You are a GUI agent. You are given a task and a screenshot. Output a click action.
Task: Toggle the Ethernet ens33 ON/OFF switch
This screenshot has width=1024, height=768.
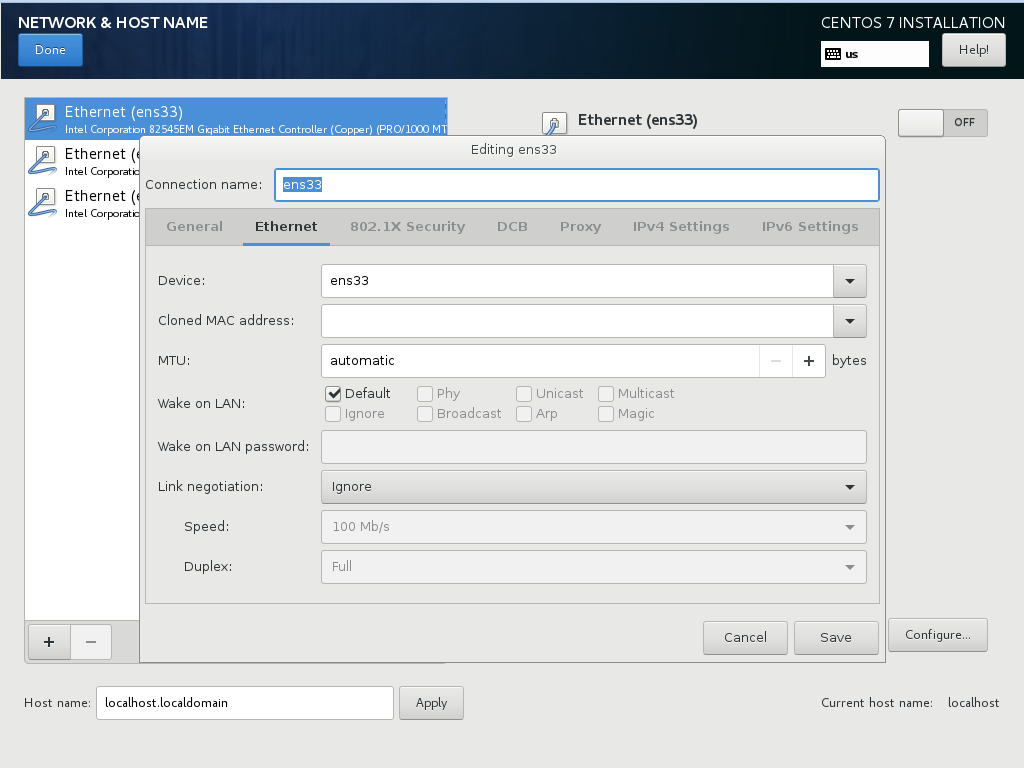coord(942,123)
